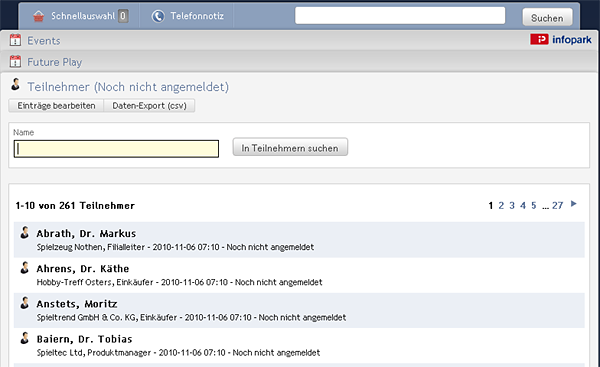Click the Future Play calendar icon

point(15,62)
